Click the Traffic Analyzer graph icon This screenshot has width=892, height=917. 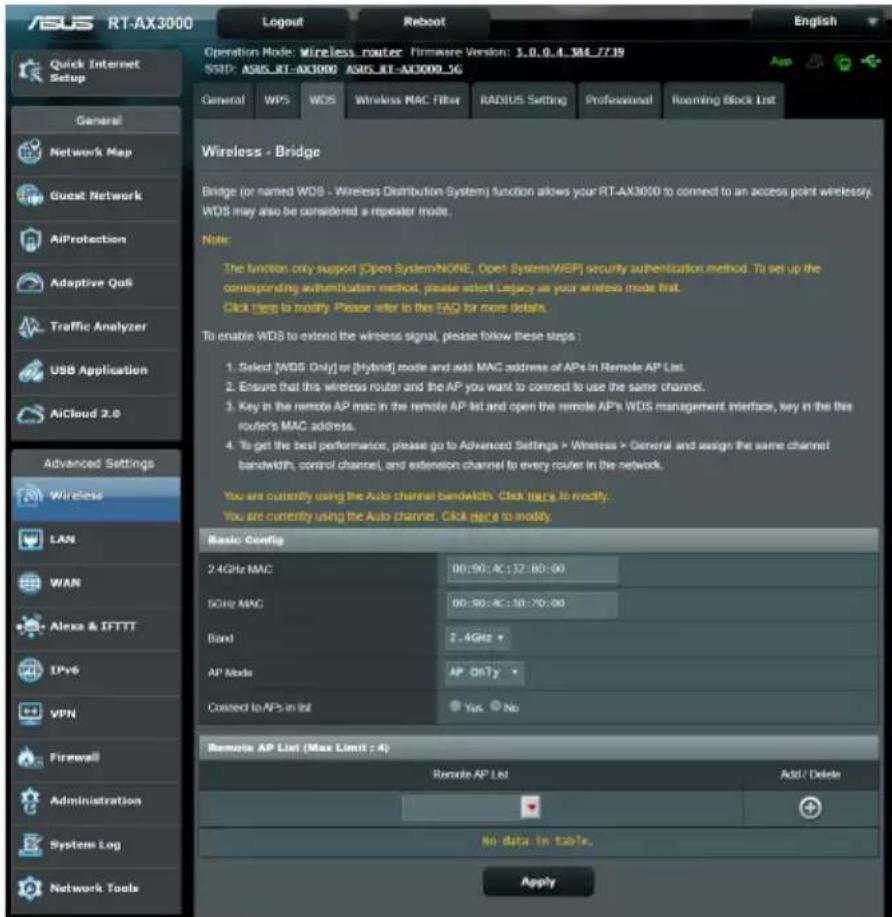(x=30, y=327)
